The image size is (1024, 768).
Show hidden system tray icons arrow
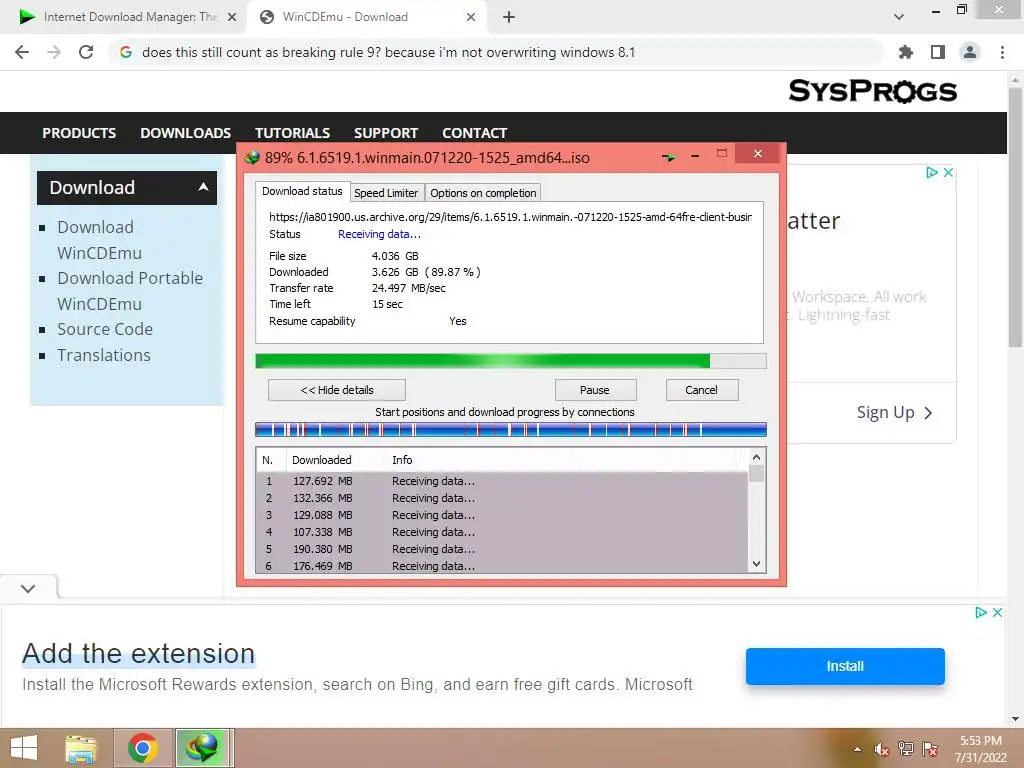[x=857, y=749]
